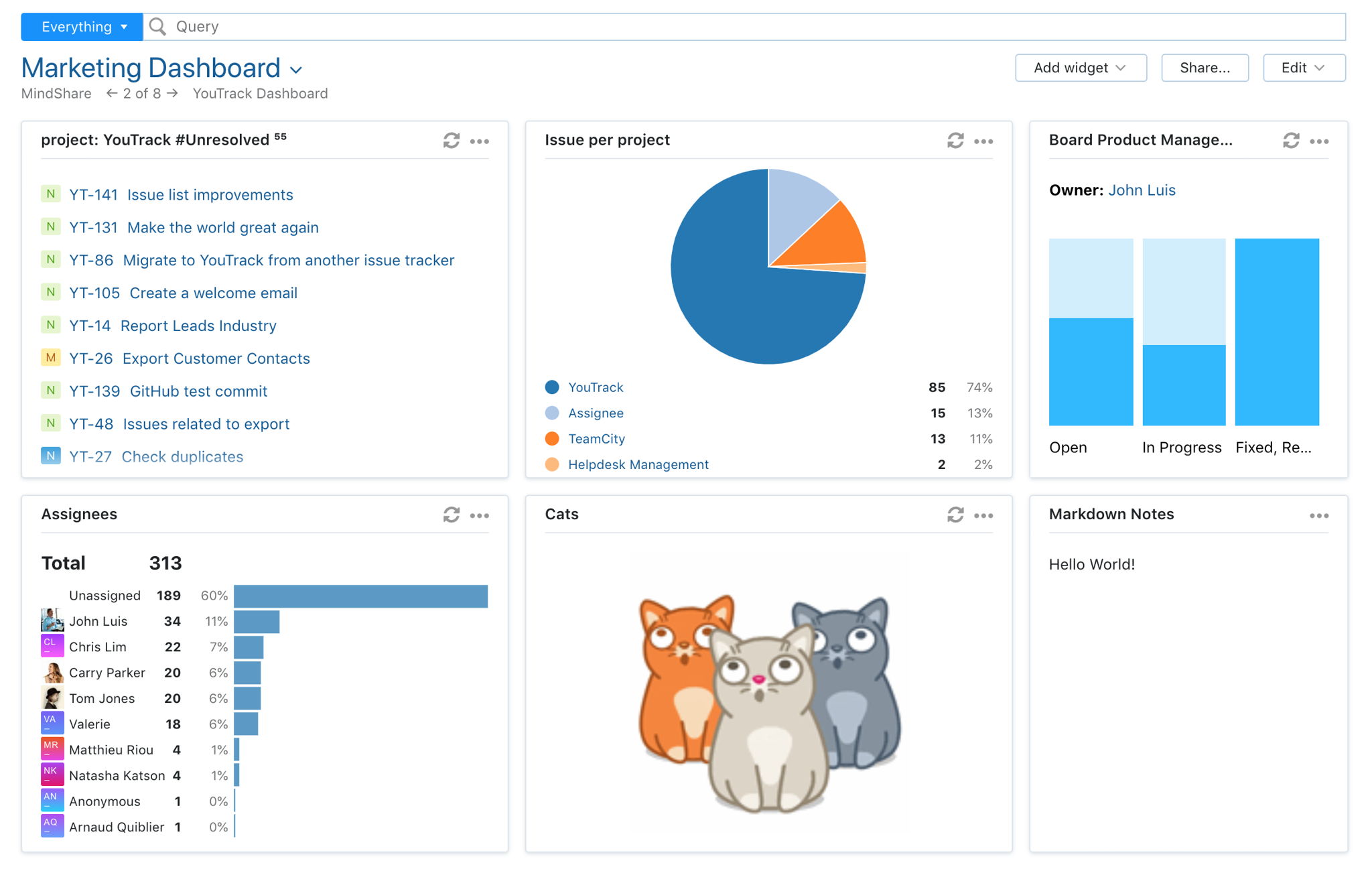Select YouTrack in pie chart legend
The height and width of the screenshot is (869, 1372).
click(x=596, y=387)
